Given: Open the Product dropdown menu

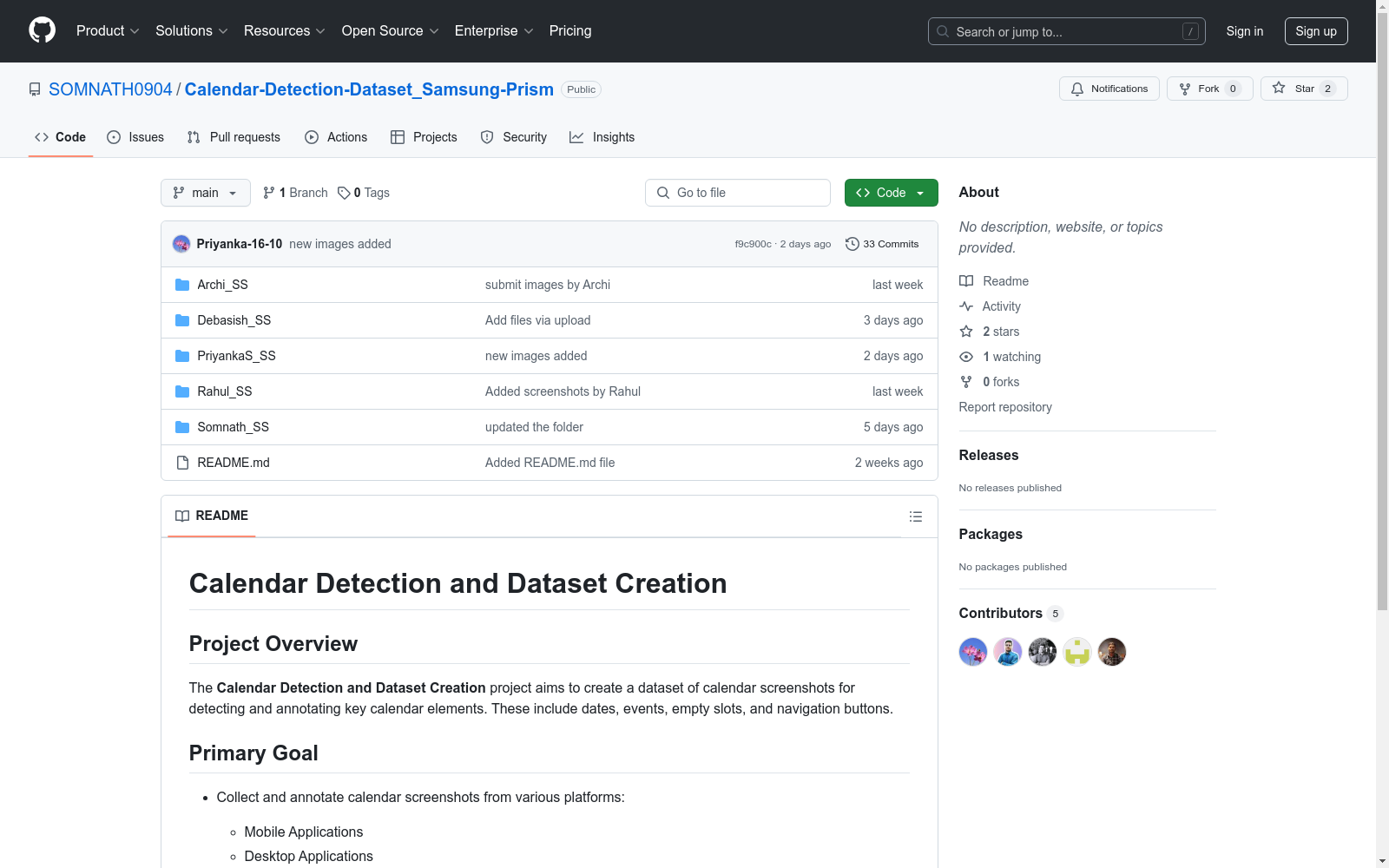Looking at the screenshot, I should click(x=108, y=30).
